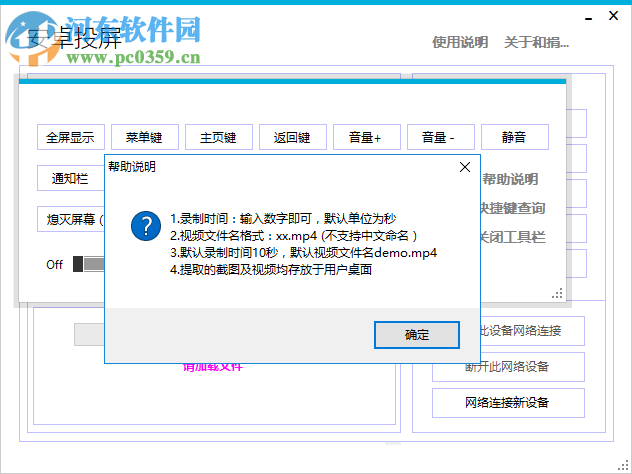Click help text line 录制时间

[x=283, y=219]
